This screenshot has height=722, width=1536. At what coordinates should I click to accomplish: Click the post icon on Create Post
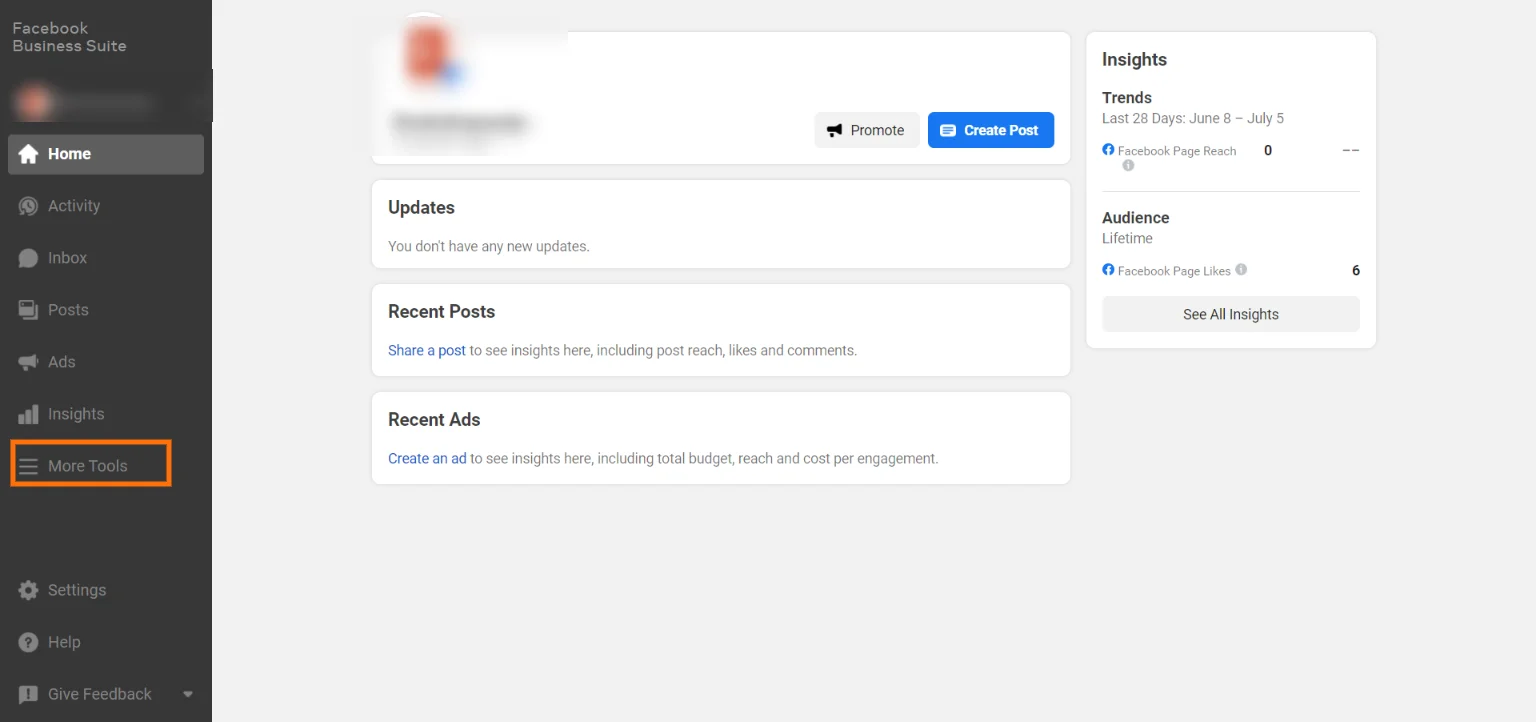point(948,130)
